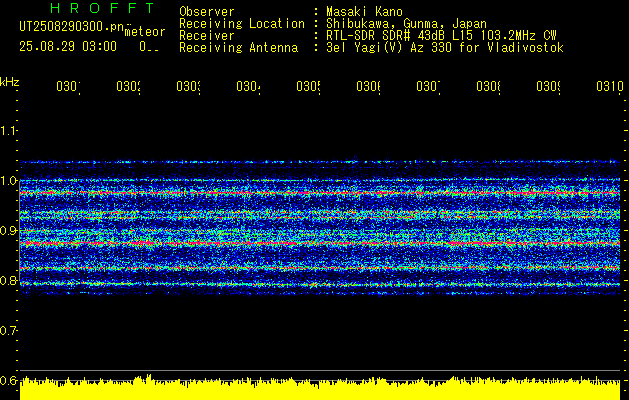Image resolution: width=629 pixels, height=400 pixels.
Task: Click the 'Observer' label
Action: coord(207,11)
